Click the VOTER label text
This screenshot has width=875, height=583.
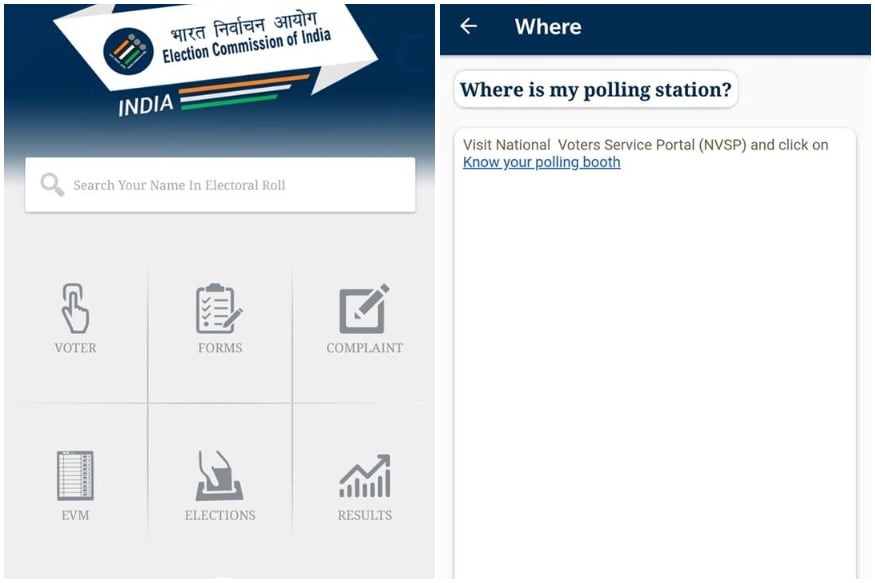coord(75,348)
